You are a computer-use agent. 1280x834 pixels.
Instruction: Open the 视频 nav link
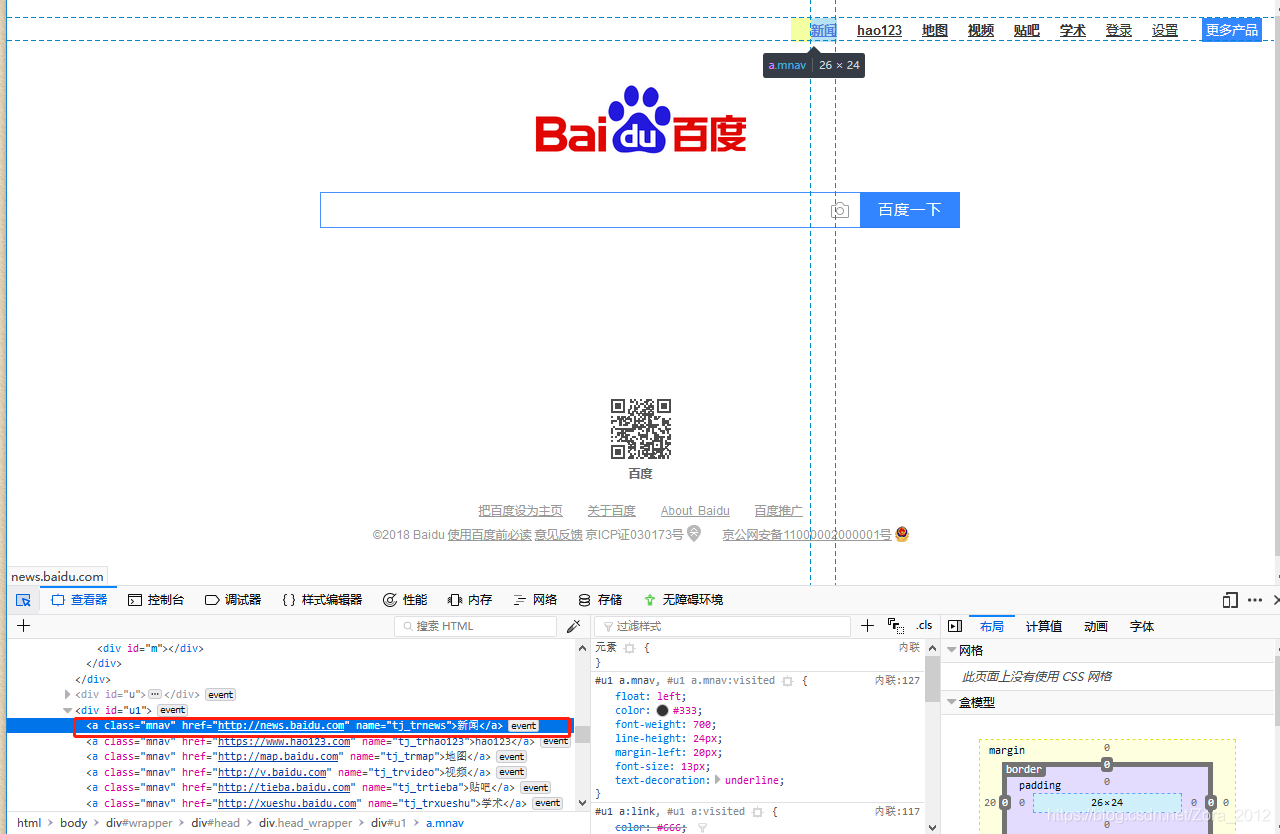coord(981,30)
